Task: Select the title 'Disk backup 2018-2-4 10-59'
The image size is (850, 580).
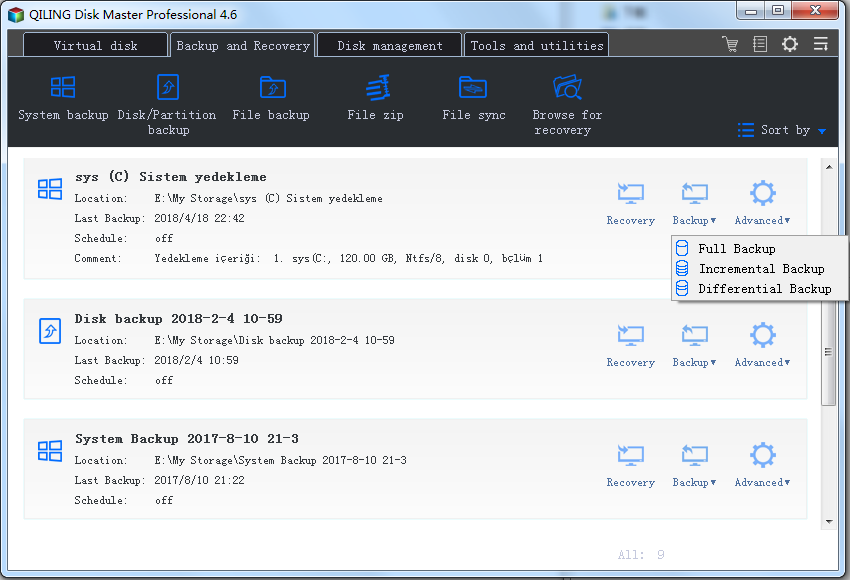Action: click(x=178, y=318)
